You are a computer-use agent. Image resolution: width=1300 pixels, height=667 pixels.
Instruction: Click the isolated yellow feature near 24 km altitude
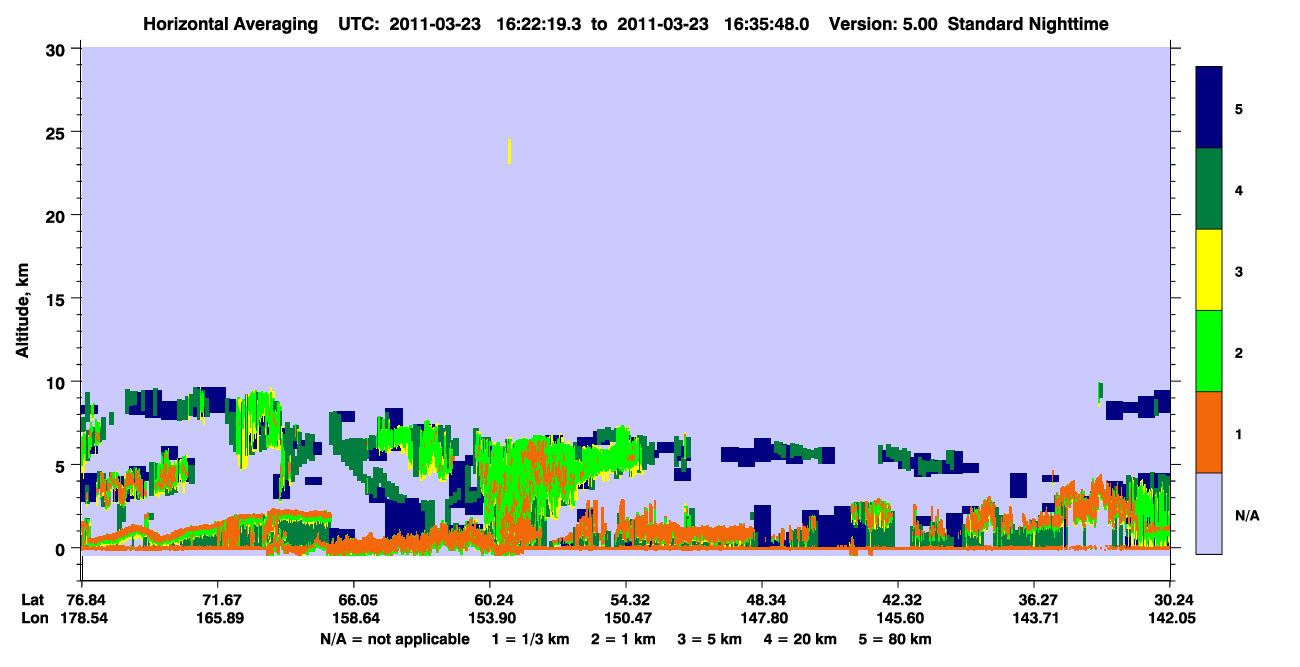point(510,151)
